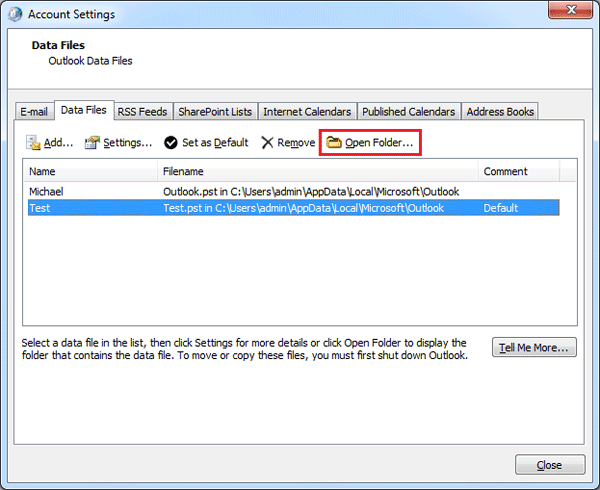Switch to Internet Calendars tab
Viewport: 600px width, 490px height.
point(307,112)
